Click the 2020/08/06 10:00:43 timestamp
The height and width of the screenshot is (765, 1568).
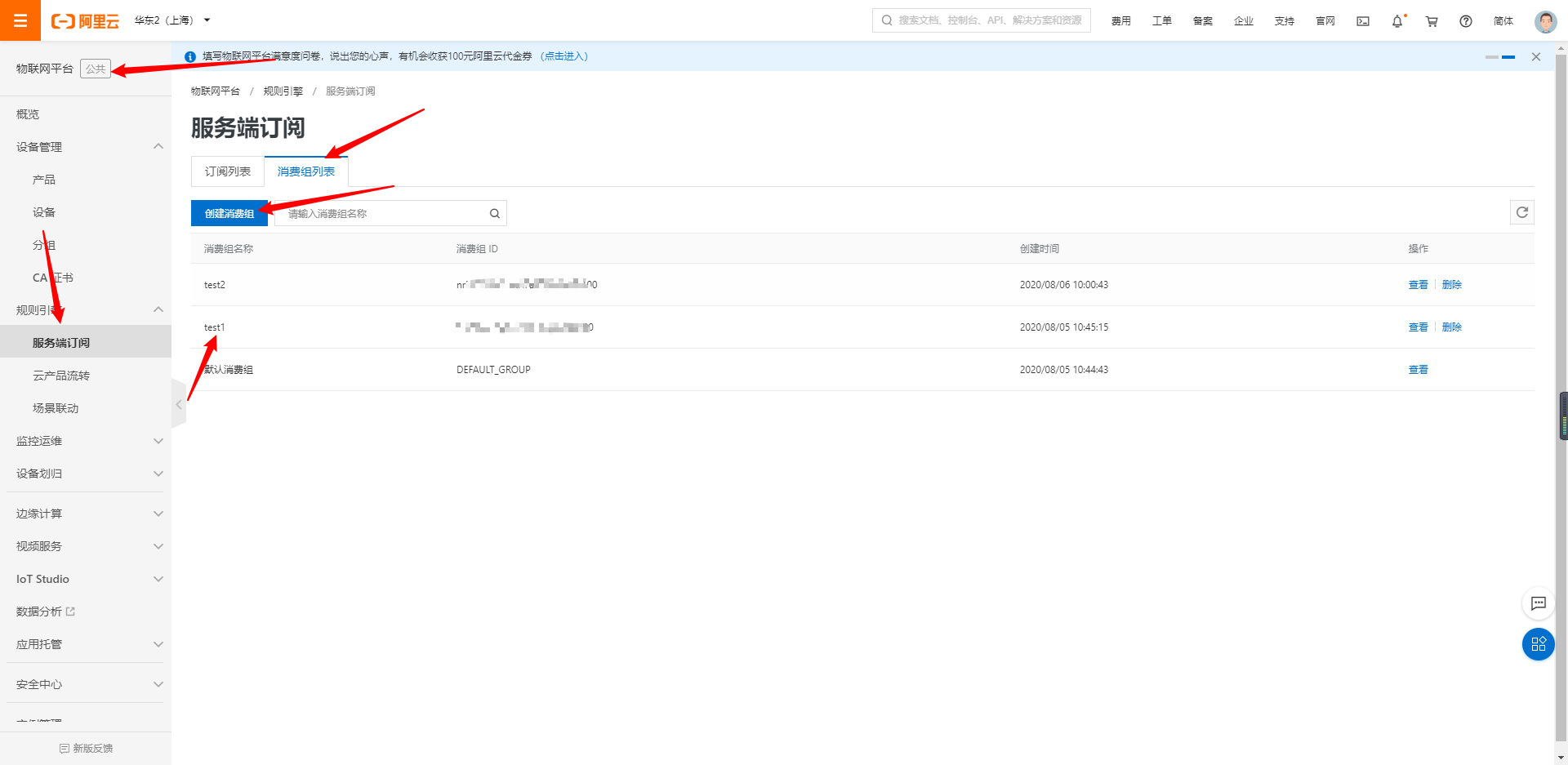coord(1064,285)
